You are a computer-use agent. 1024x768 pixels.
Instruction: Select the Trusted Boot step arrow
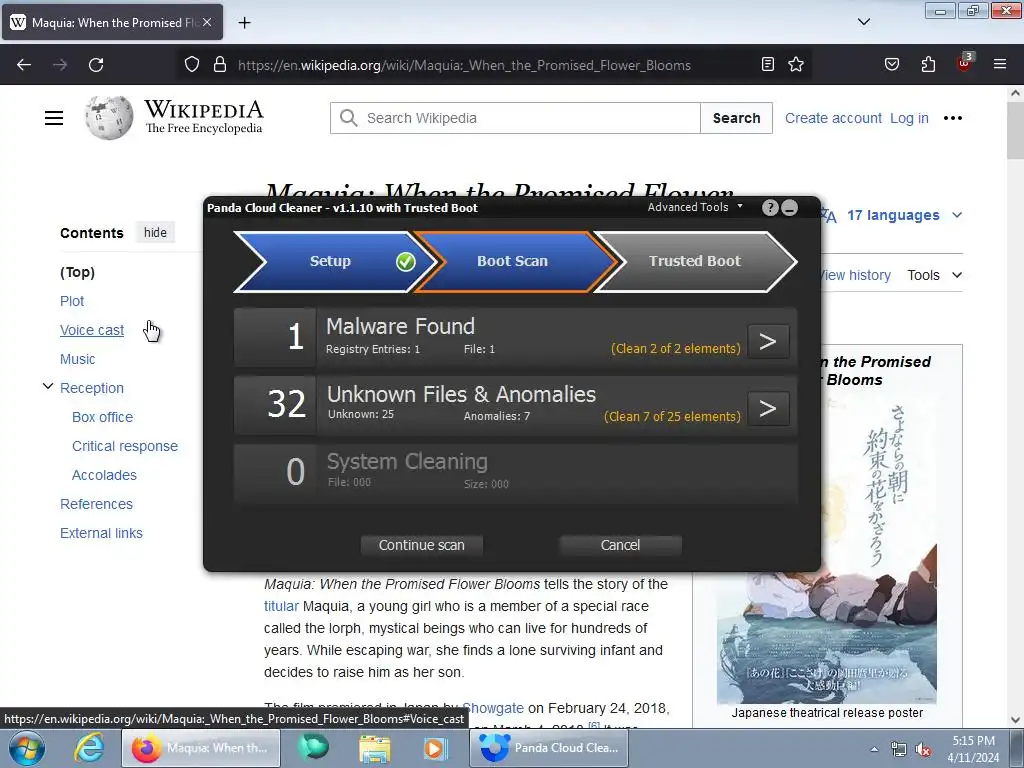click(695, 261)
